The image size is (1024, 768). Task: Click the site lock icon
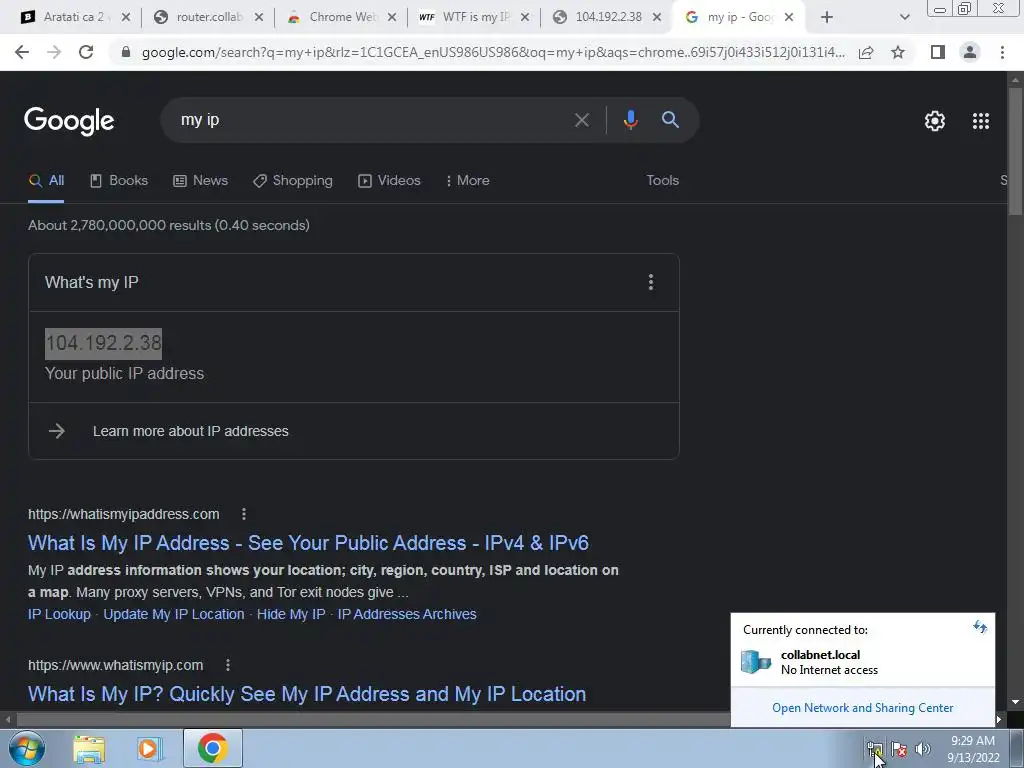click(126, 52)
